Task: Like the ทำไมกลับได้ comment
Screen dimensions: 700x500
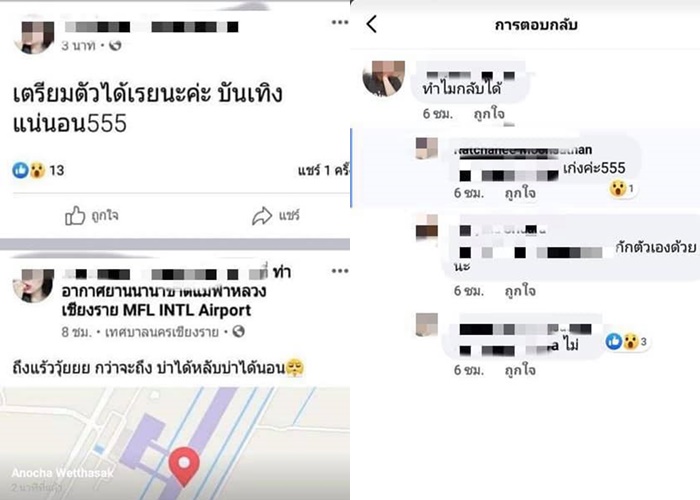Action: (x=489, y=114)
